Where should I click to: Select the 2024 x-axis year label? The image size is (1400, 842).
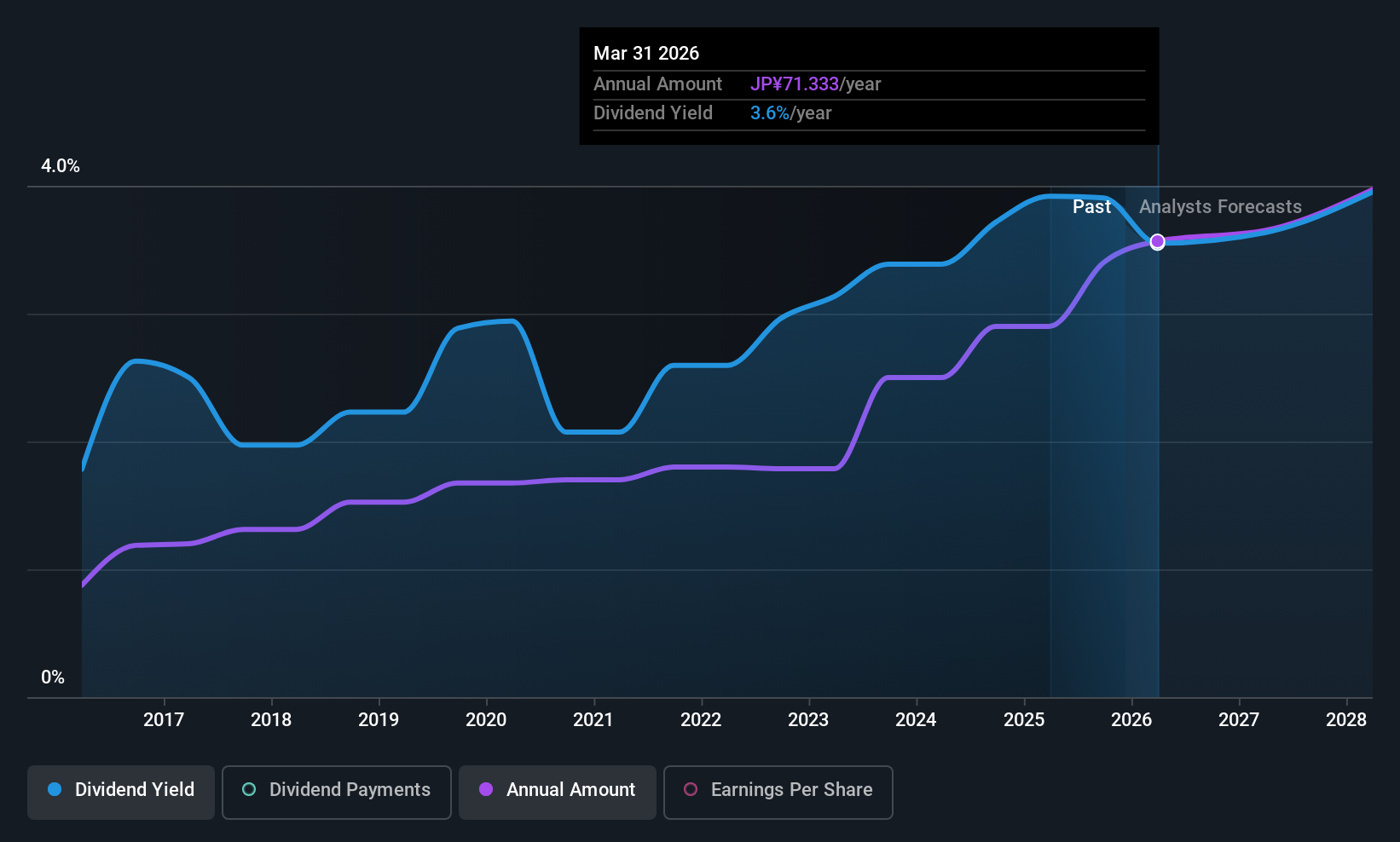coord(916,720)
